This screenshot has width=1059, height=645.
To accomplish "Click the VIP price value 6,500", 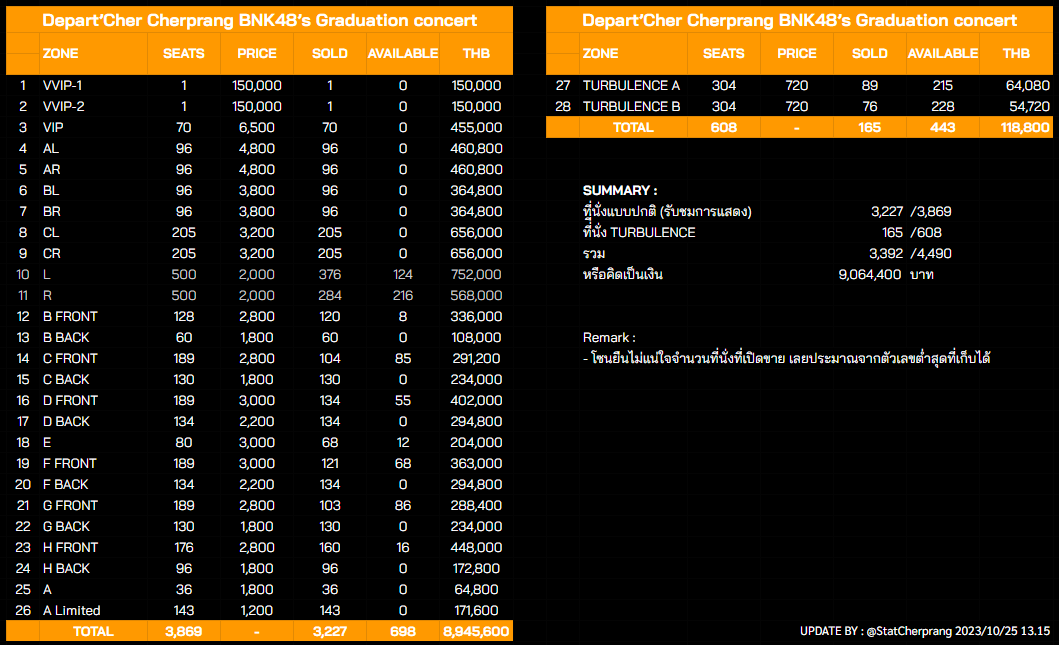I will [x=257, y=128].
